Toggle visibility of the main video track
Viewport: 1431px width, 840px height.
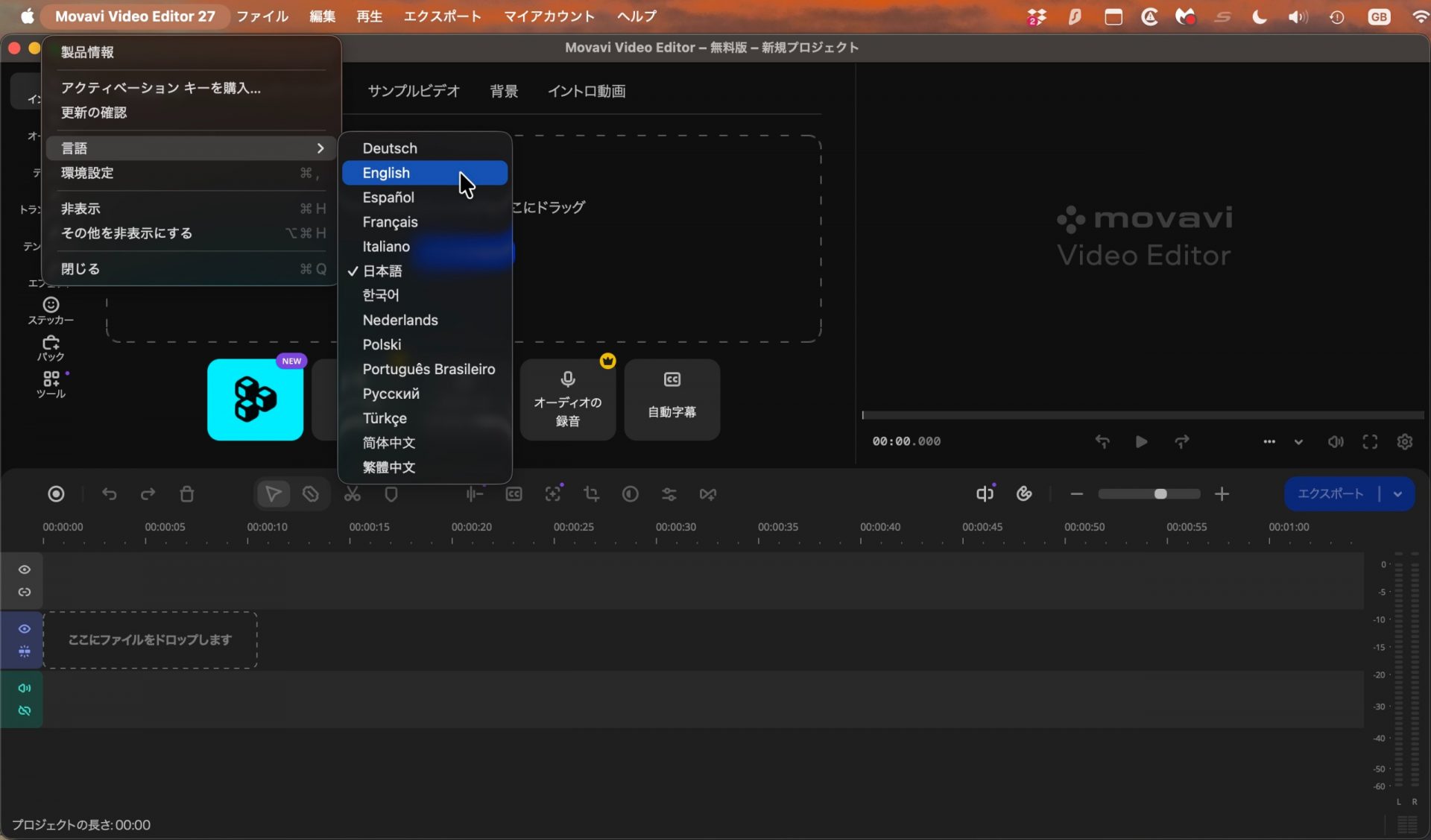25,629
